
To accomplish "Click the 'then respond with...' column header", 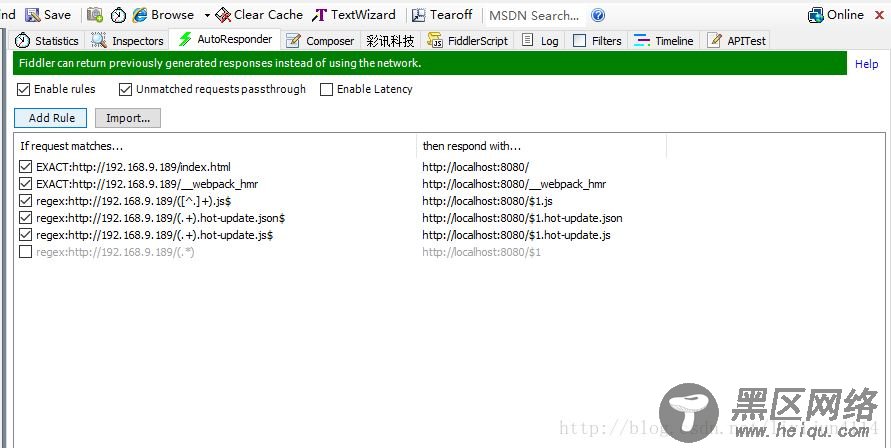I will pos(542,146).
